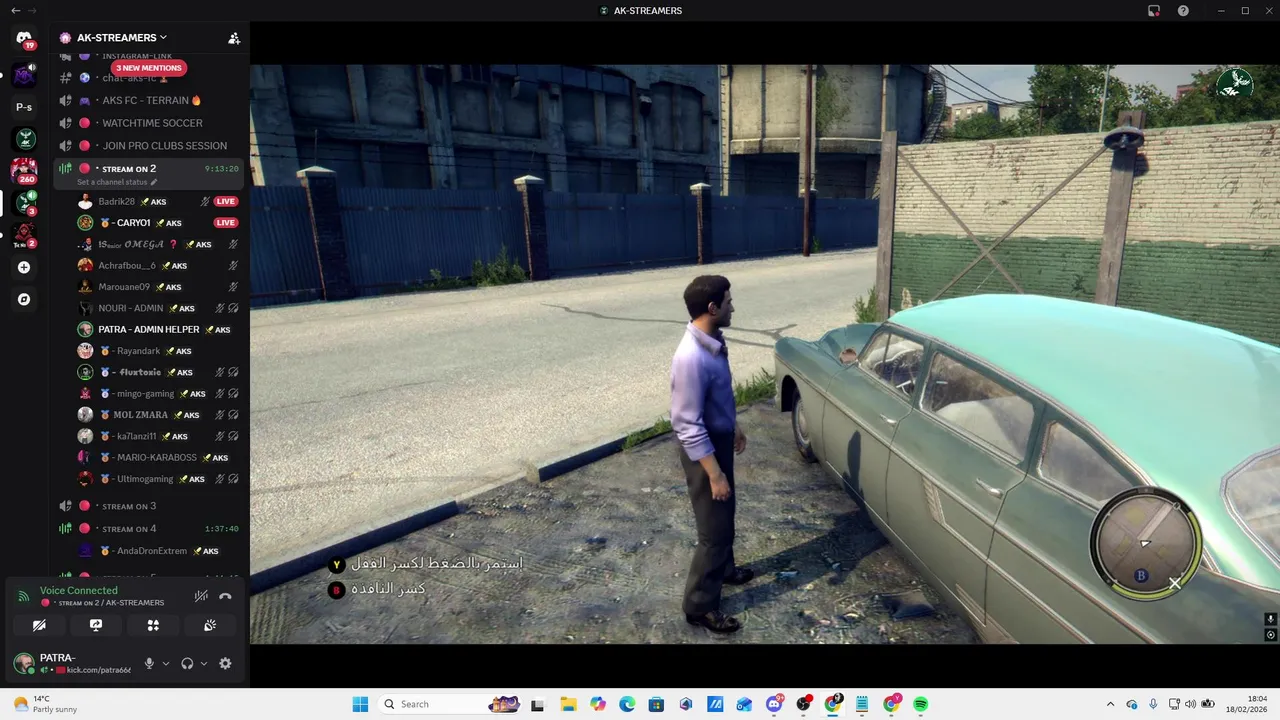
Task: Open PATRA- user profile panel
Action: pyautogui.click(x=72, y=663)
